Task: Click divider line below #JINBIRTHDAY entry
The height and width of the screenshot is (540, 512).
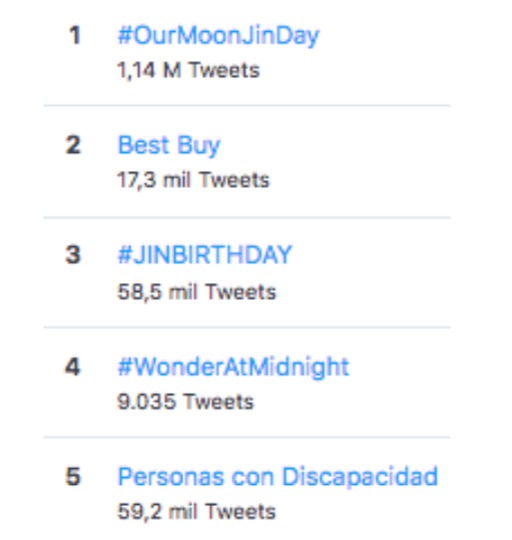Action: (x=247, y=328)
